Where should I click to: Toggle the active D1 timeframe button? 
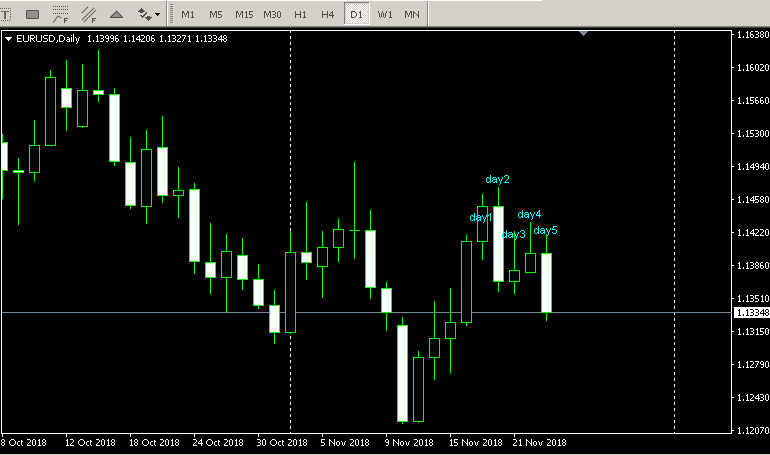coord(357,15)
